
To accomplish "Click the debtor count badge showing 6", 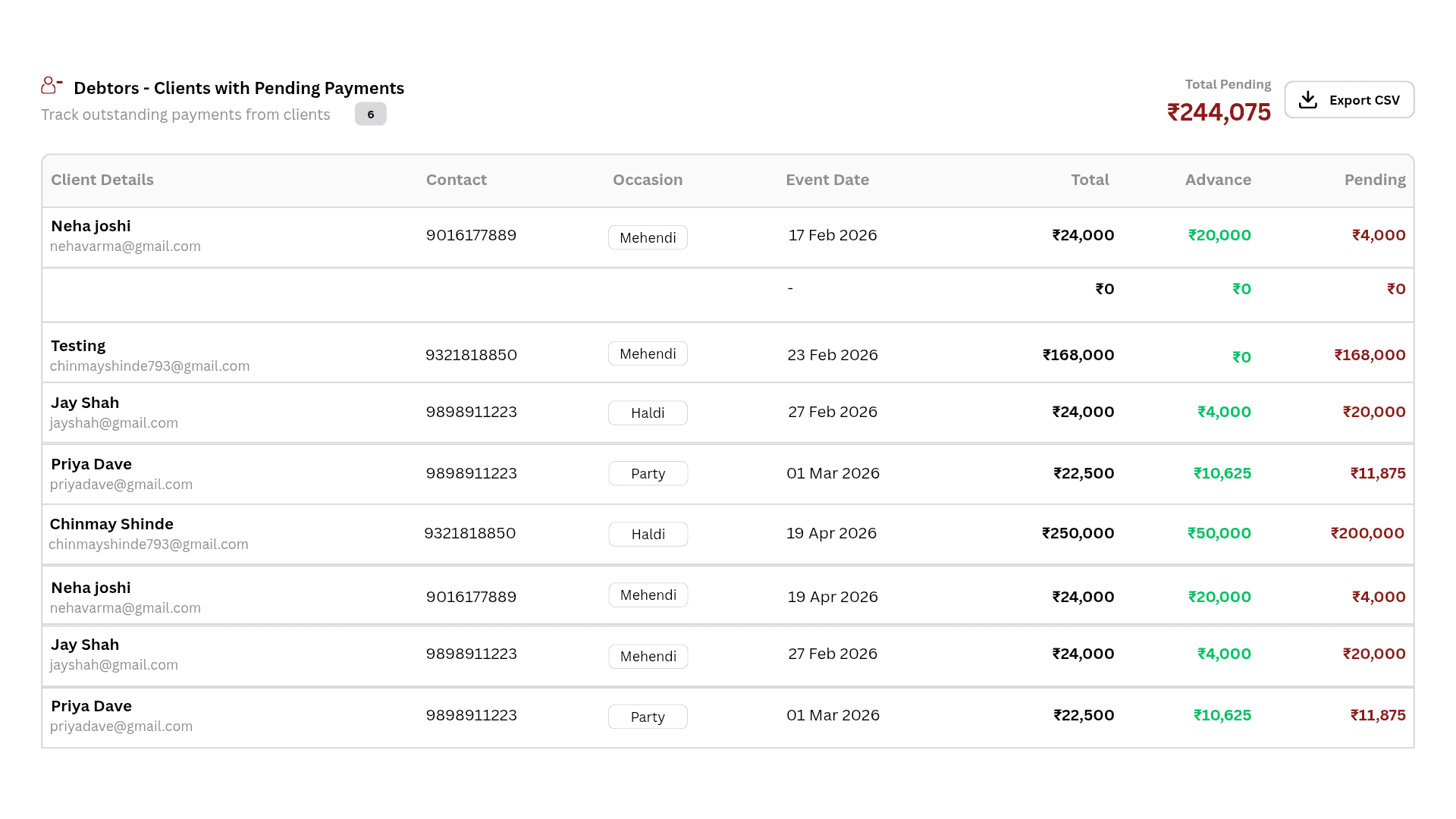I will [x=371, y=114].
